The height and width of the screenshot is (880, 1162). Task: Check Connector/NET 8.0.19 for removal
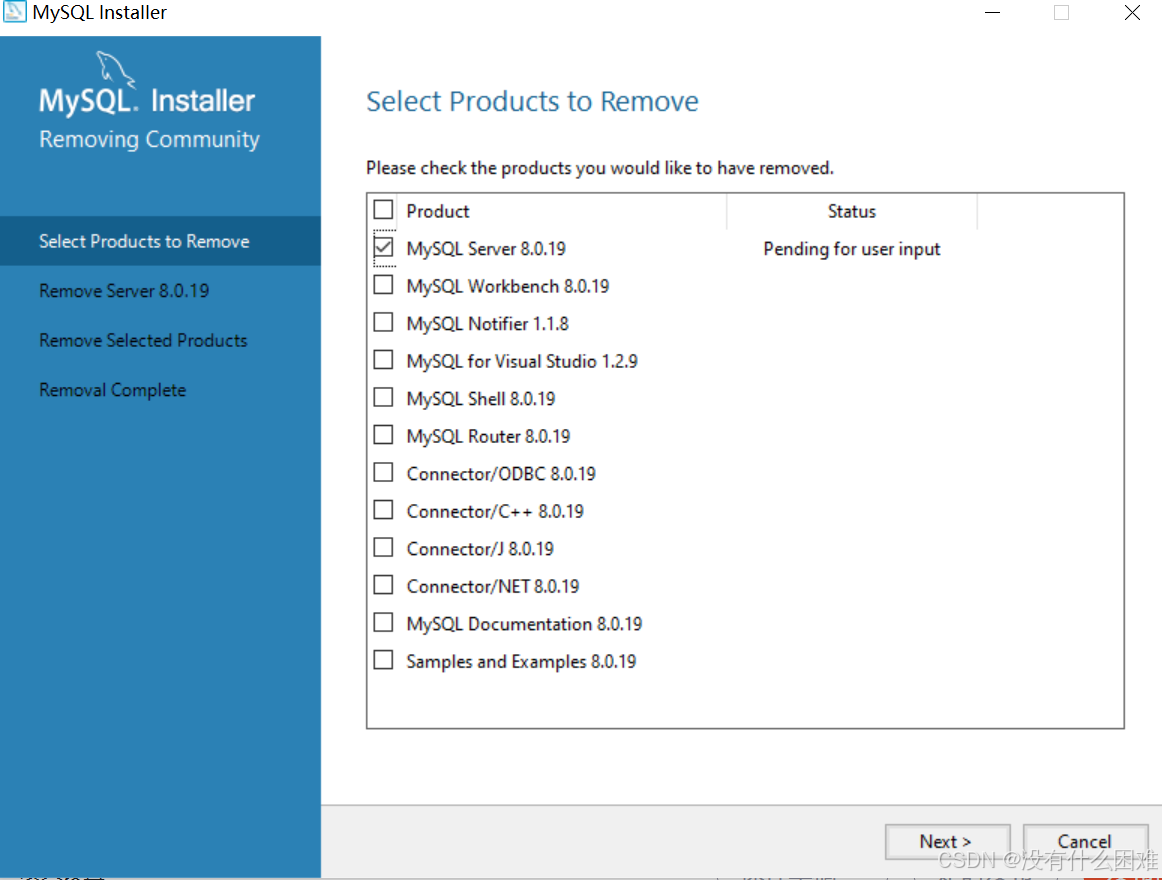click(383, 584)
